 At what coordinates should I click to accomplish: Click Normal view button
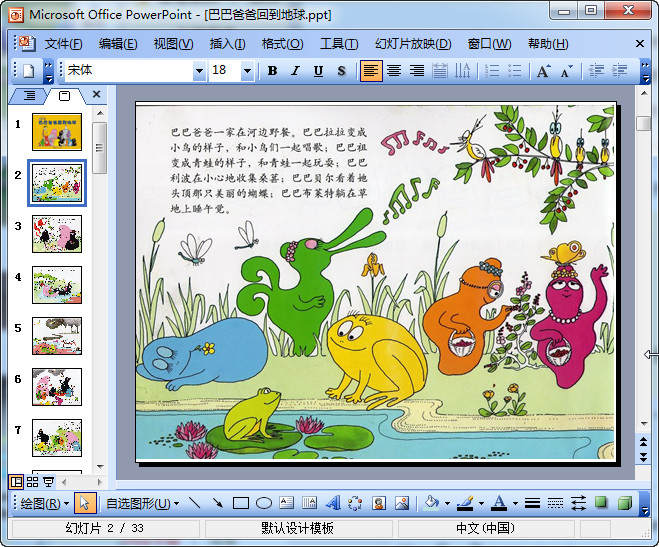[16, 481]
